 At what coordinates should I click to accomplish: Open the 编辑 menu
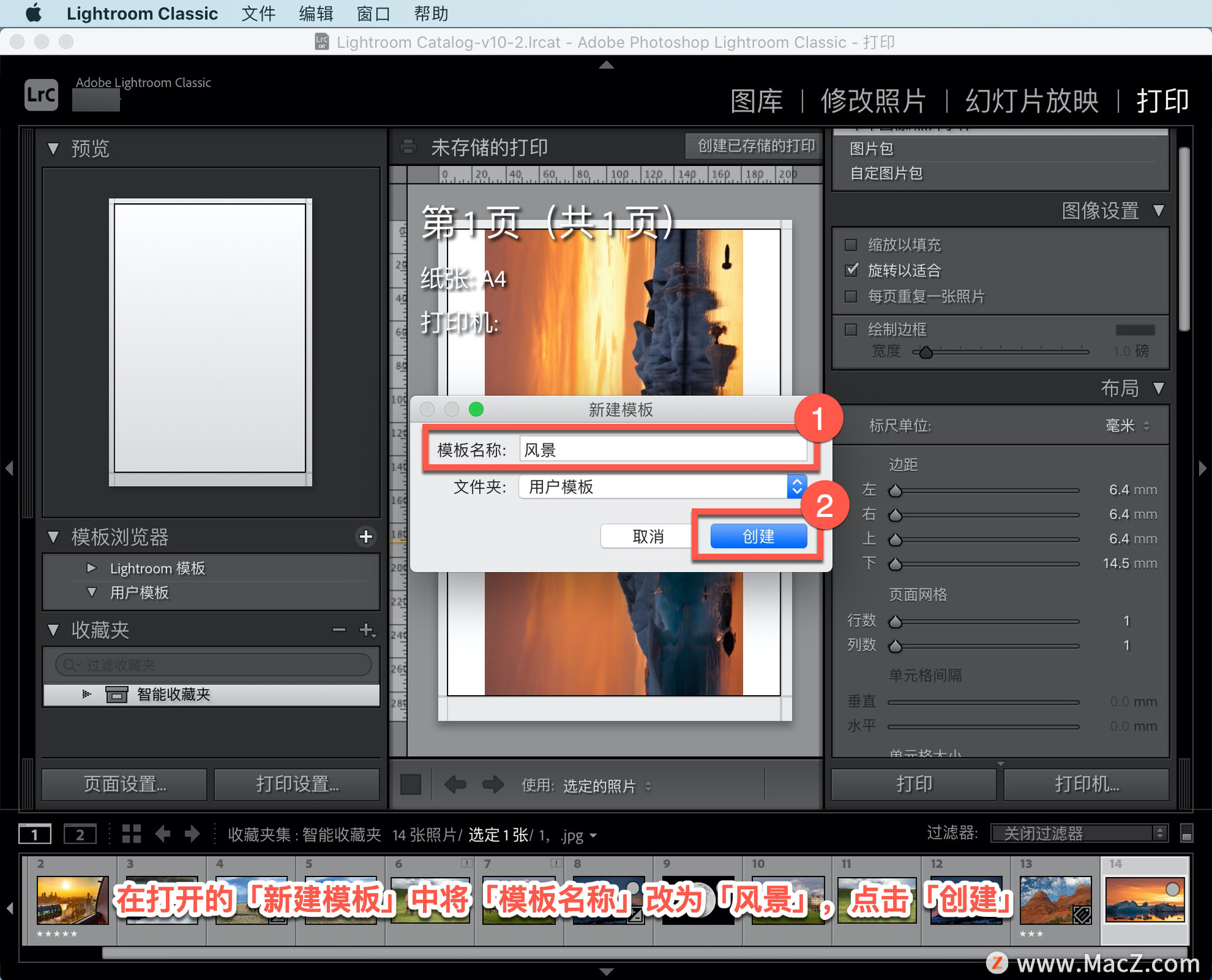316,13
